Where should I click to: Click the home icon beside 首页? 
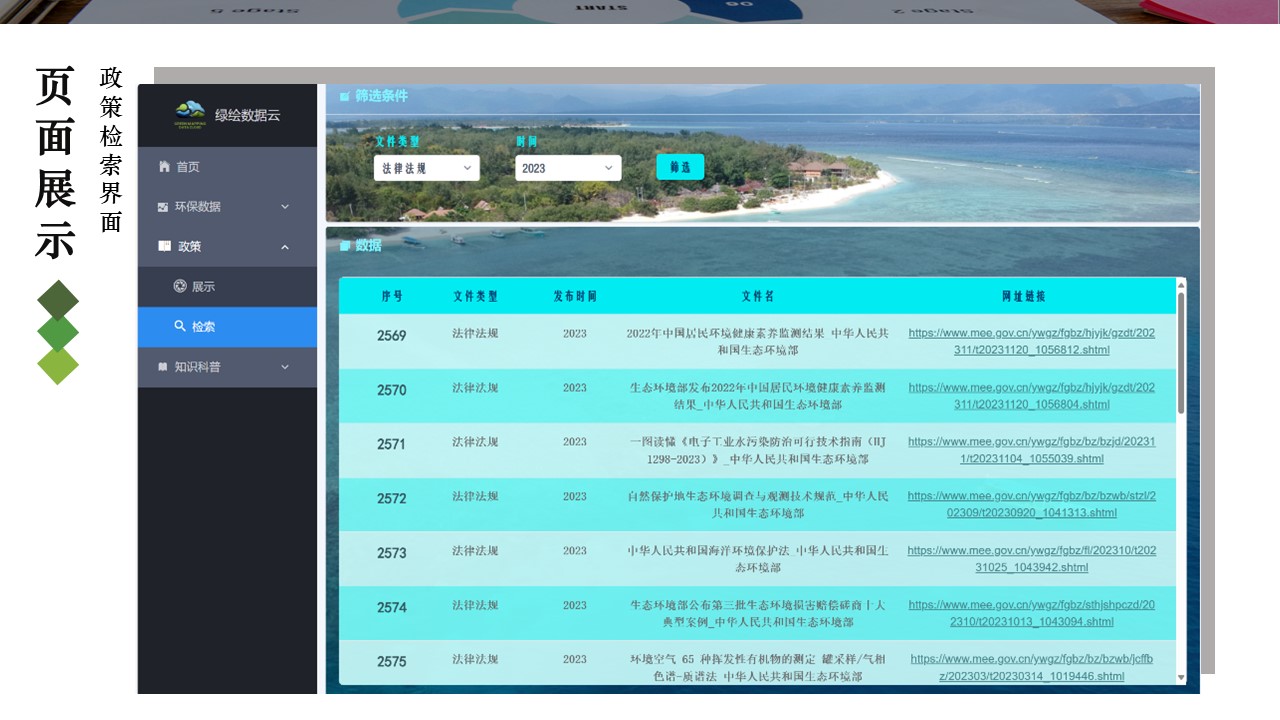click(x=164, y=167)
